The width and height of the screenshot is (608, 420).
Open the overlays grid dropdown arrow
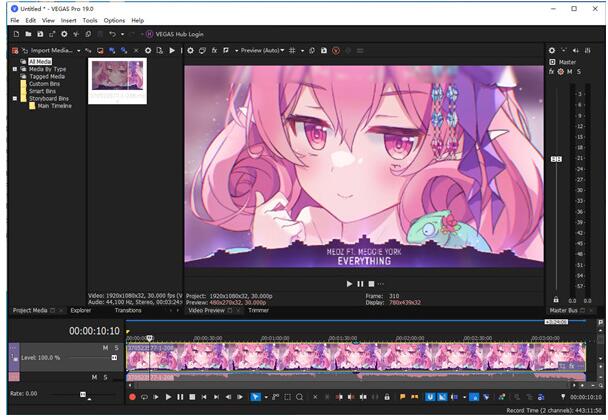point(302,50)
